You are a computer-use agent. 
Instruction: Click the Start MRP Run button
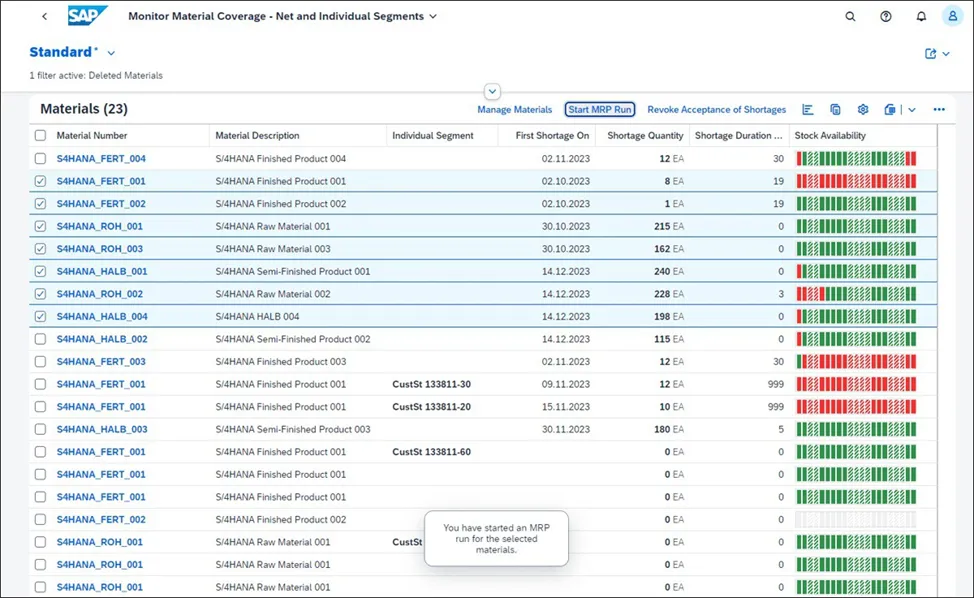point(599,110)
